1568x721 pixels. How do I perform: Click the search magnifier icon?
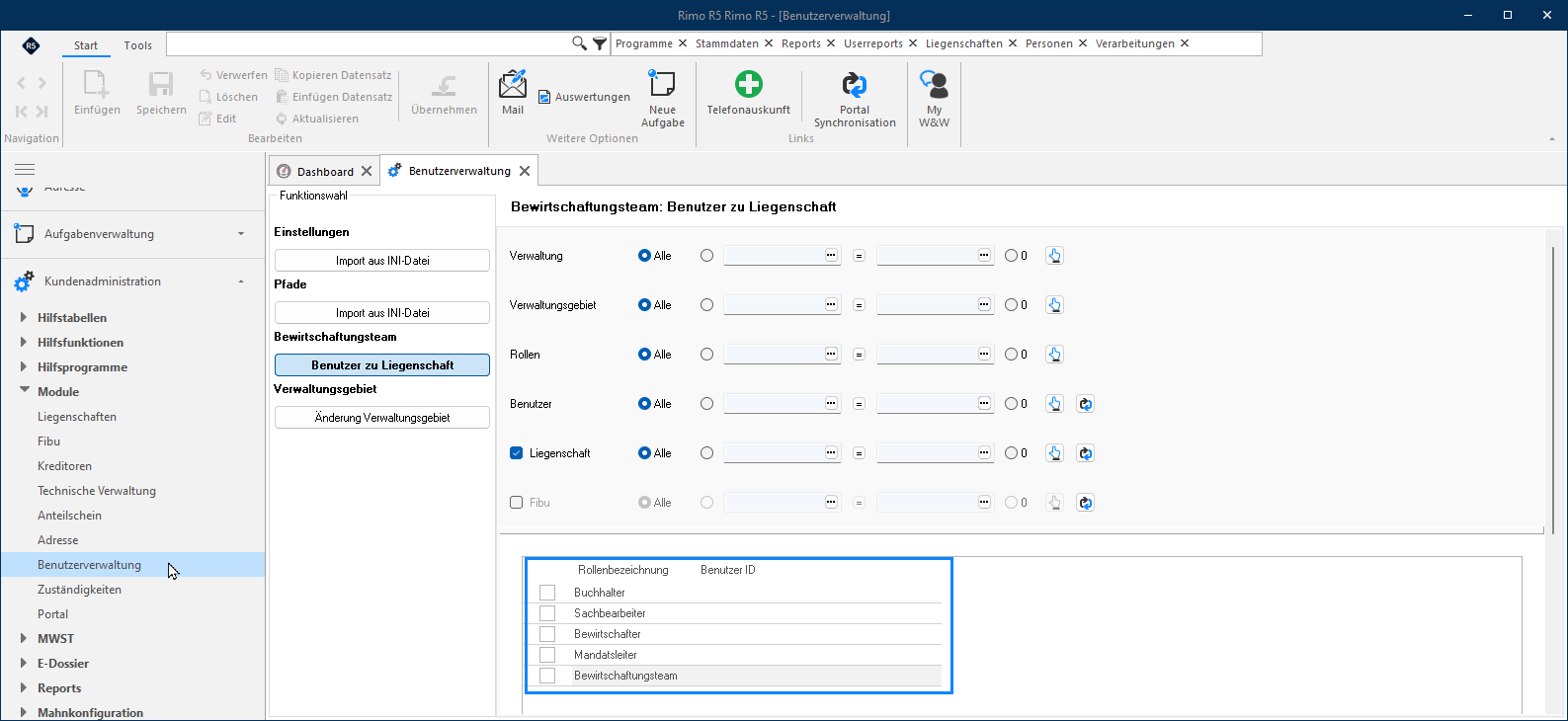pos(579,43)
